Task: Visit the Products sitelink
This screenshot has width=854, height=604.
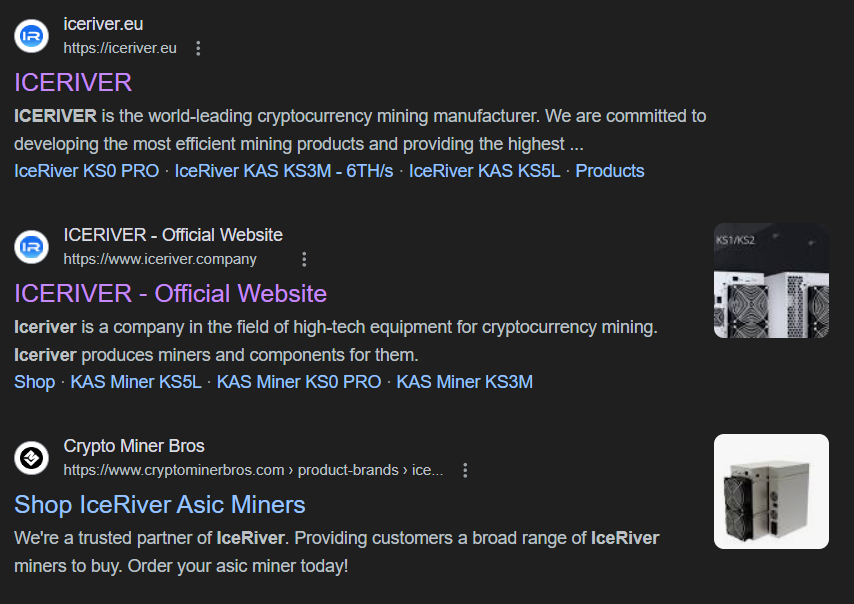Action: [610, 171]
